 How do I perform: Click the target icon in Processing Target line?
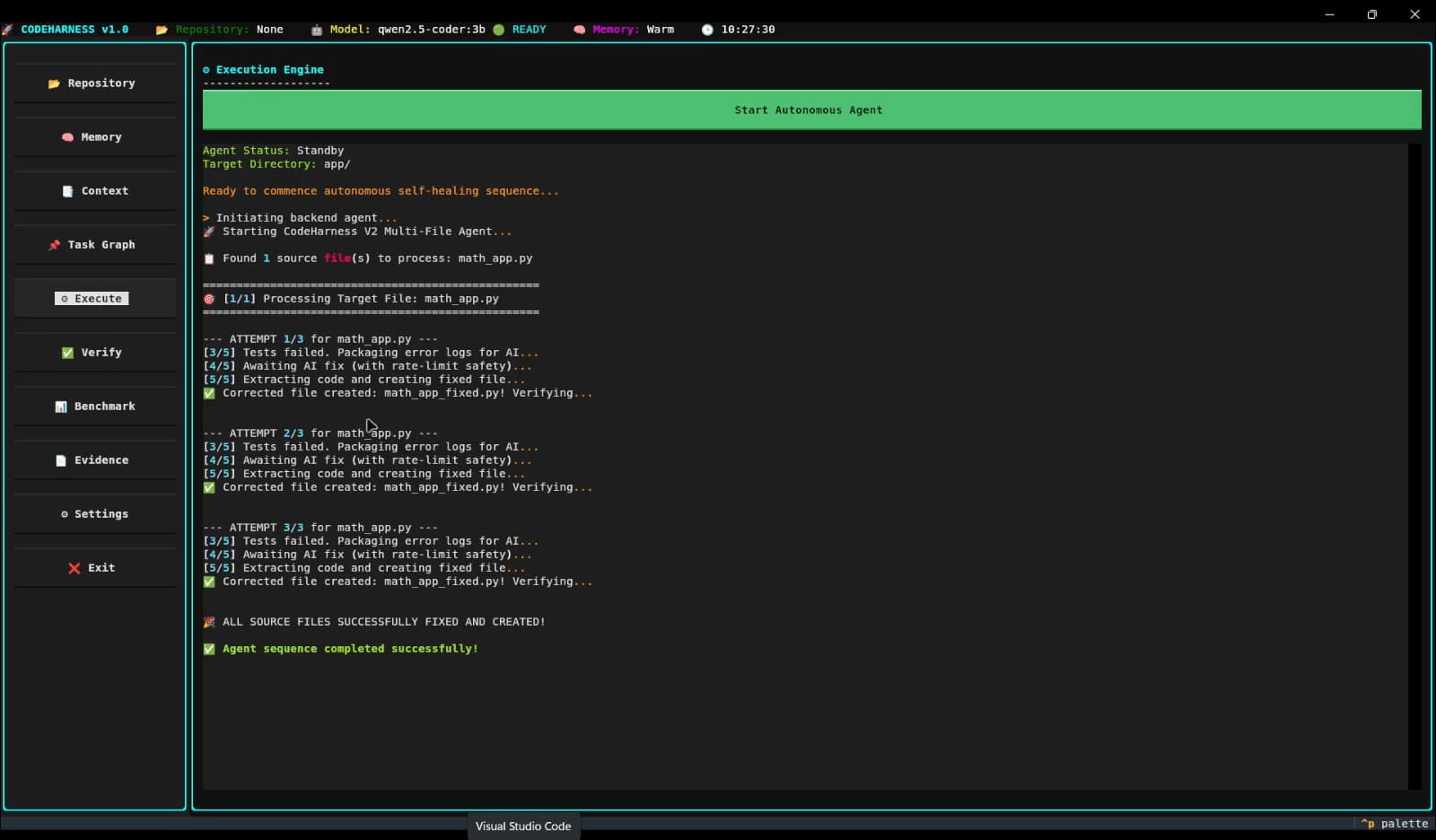[x=209, y=299]
